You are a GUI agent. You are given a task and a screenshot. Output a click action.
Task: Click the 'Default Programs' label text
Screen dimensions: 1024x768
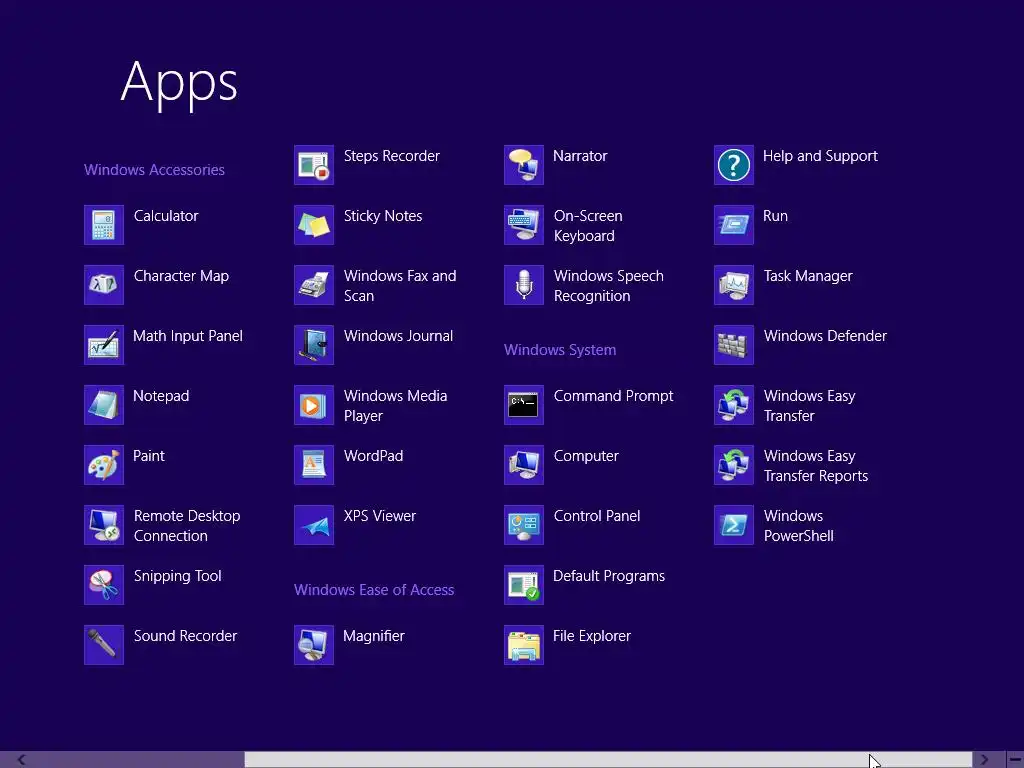point(609,577)
